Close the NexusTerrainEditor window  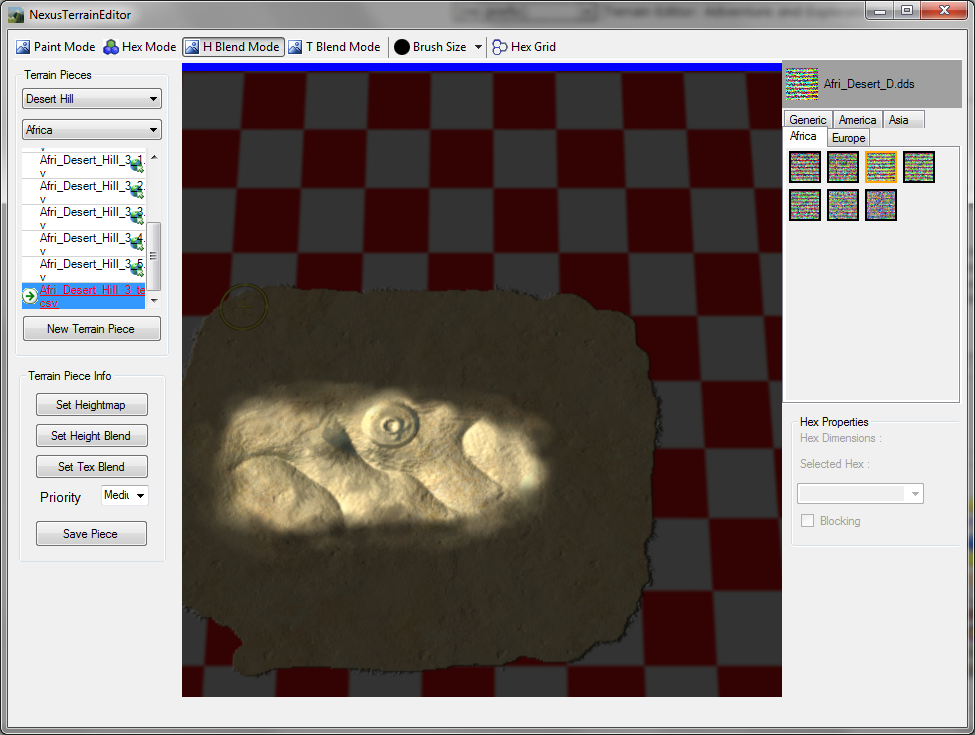pyautogui.click(x=944, y=11)
